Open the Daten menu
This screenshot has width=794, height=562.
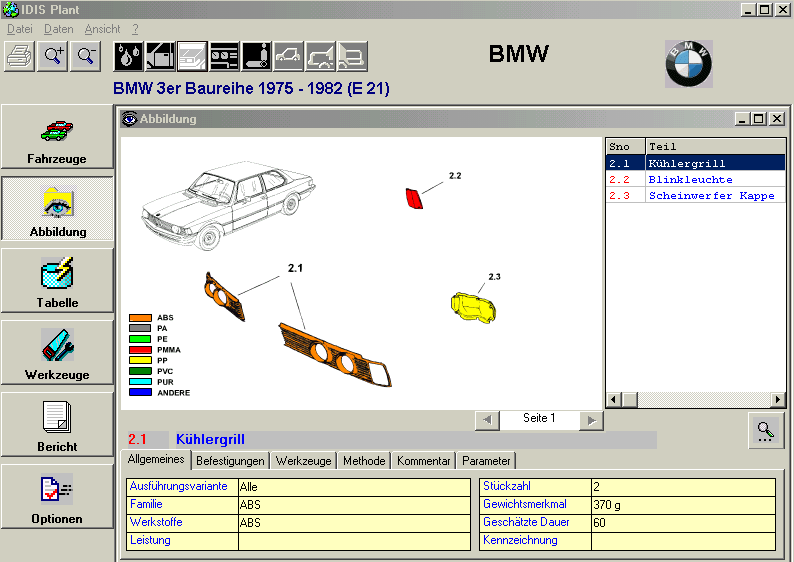tap(59, 29)
